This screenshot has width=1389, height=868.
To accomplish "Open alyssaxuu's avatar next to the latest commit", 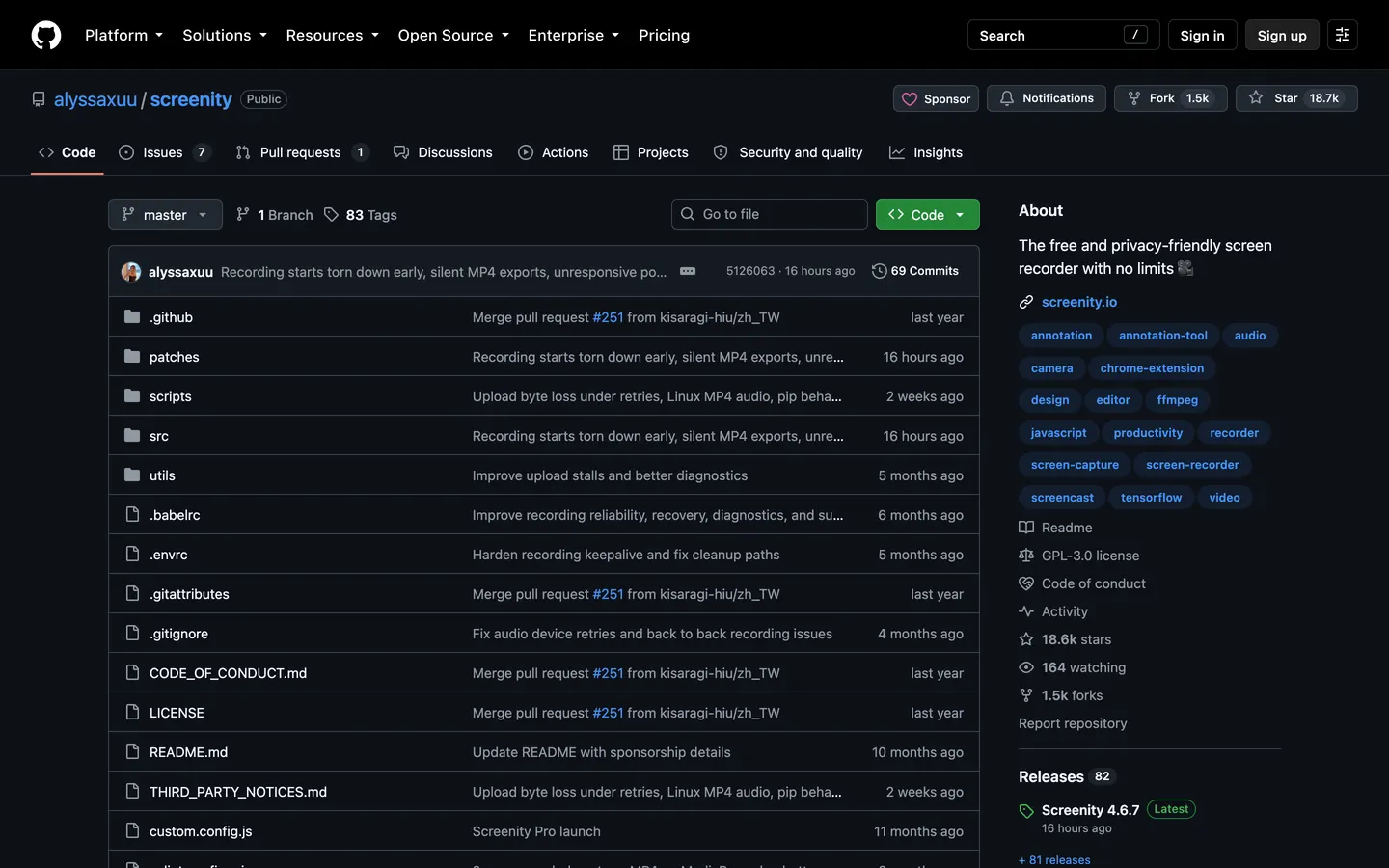I will (131, 272).
